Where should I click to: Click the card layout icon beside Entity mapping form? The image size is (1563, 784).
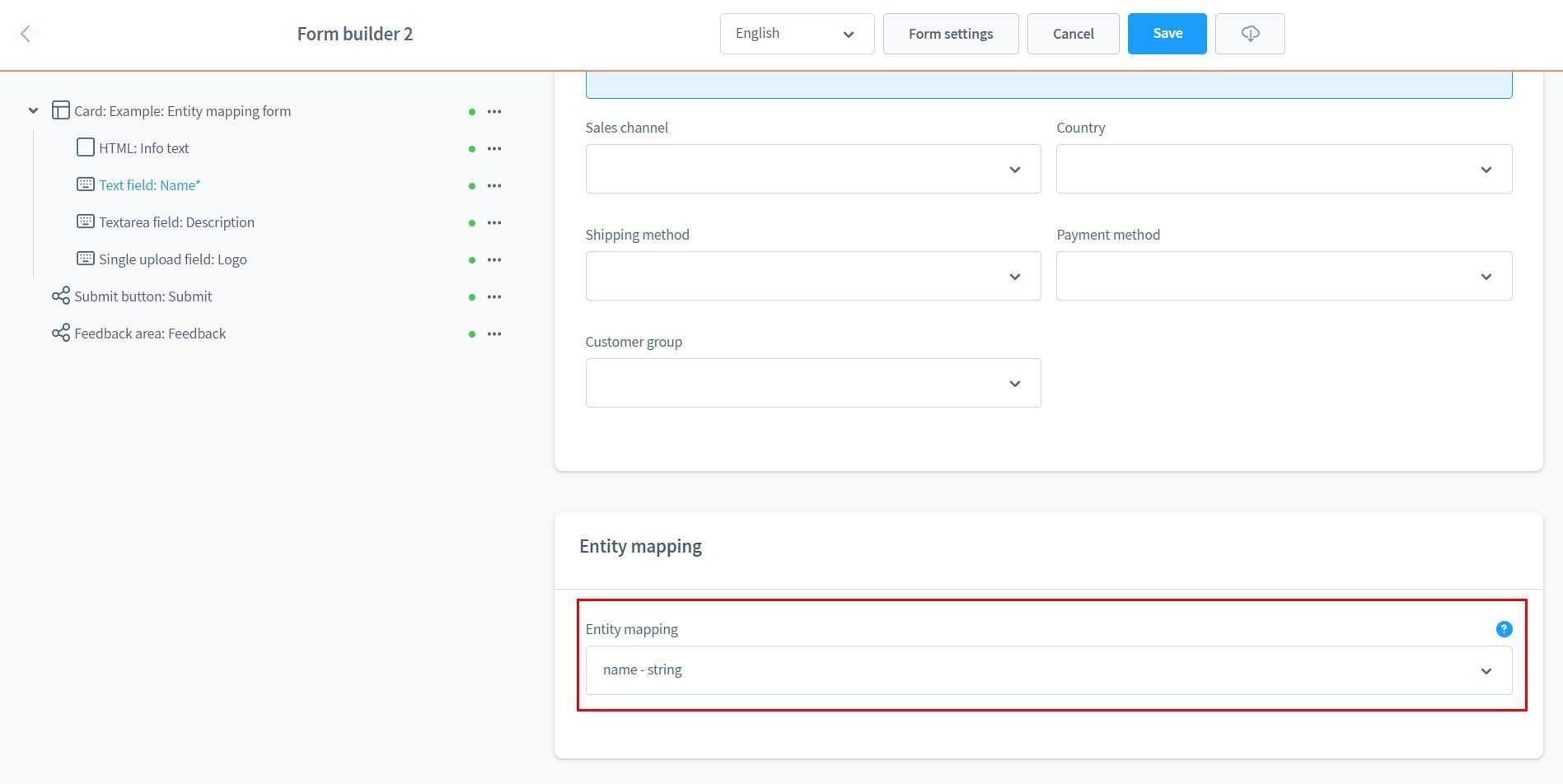(x=60, y=111)
